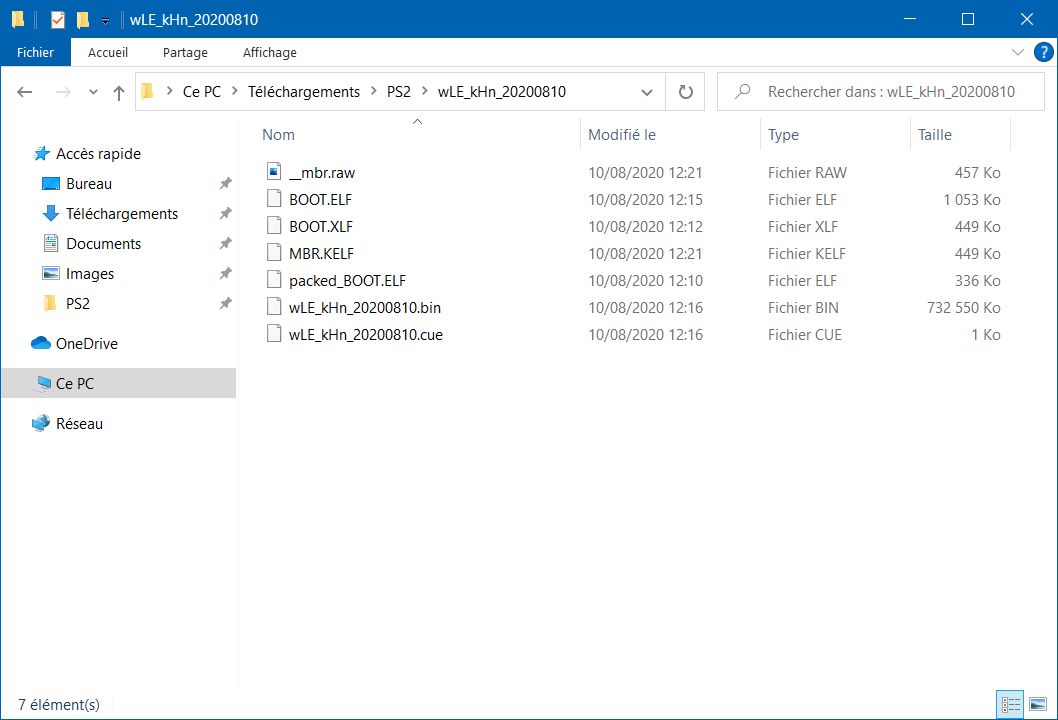Go up one folder level
1058x720 pixels.
tap(119, 92)
